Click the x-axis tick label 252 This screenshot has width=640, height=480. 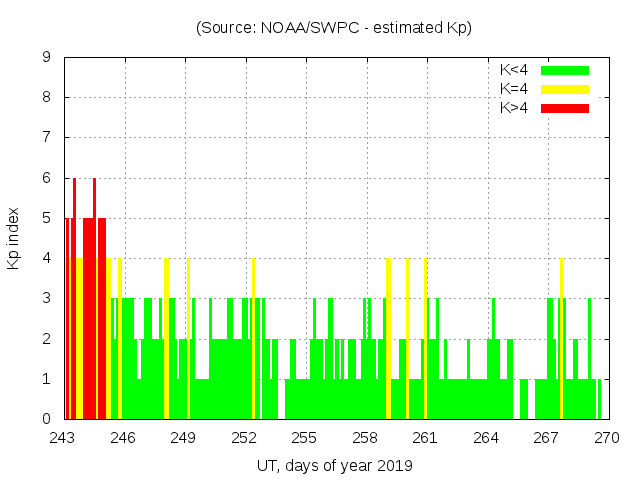245,438
